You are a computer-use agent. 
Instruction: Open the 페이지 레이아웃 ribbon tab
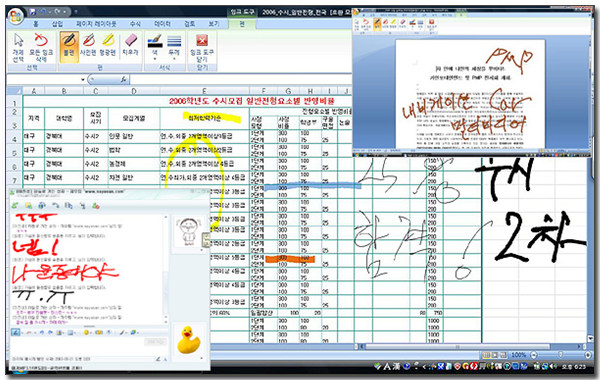click(x=96, y=24)
